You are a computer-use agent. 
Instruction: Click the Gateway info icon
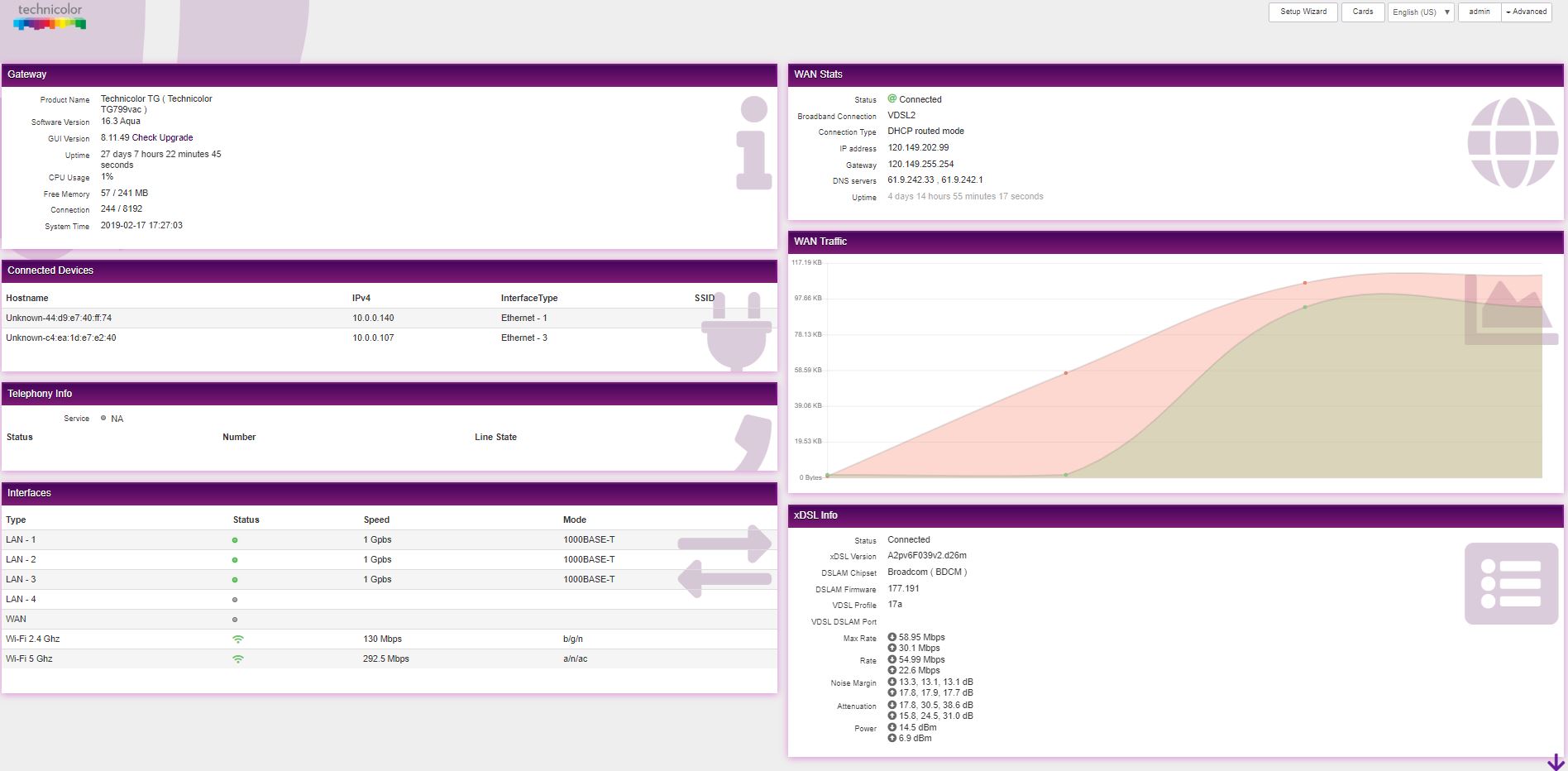[x=753, y=143]
